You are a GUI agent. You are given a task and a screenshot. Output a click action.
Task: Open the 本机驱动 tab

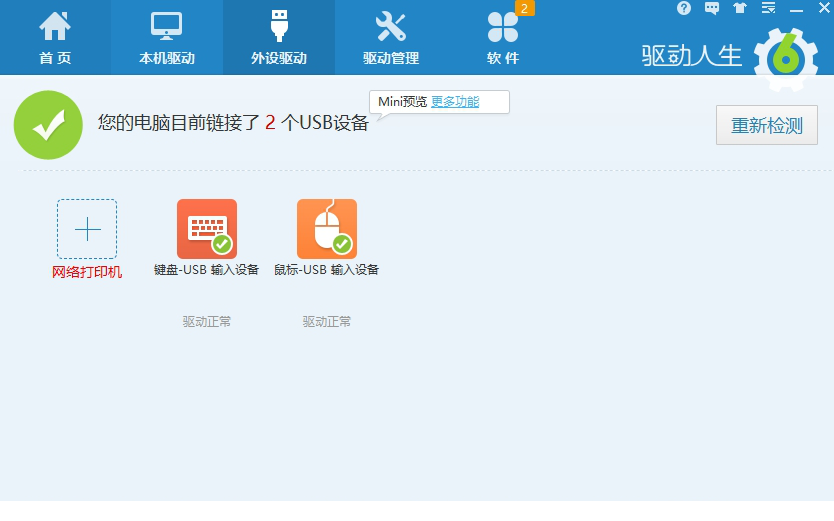(167, 37)
